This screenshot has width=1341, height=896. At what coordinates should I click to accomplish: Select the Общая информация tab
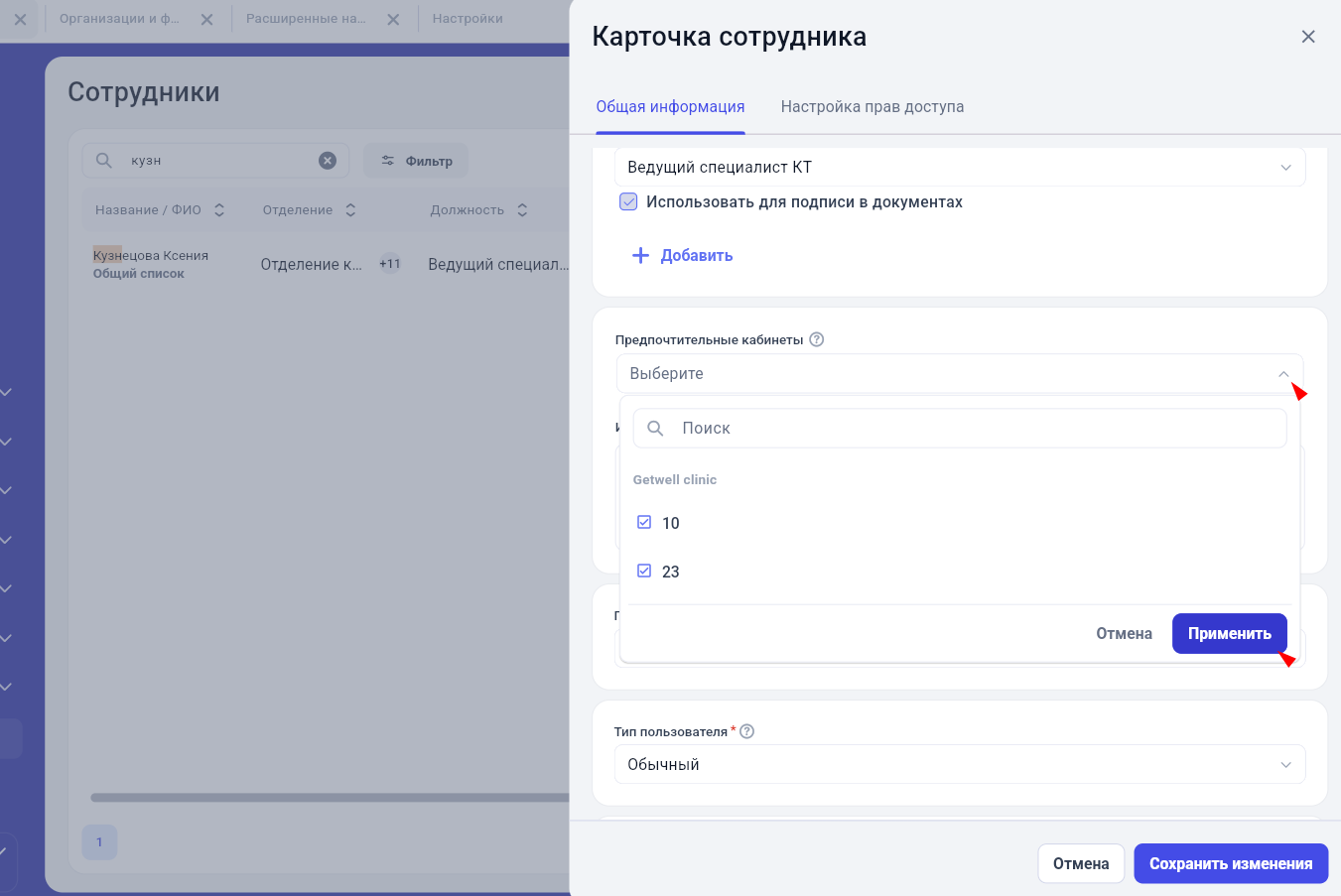[x=670, y=107]
